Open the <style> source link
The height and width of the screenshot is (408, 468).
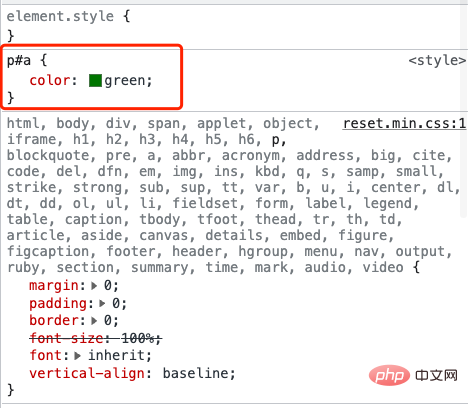click(x=437, y=60)
